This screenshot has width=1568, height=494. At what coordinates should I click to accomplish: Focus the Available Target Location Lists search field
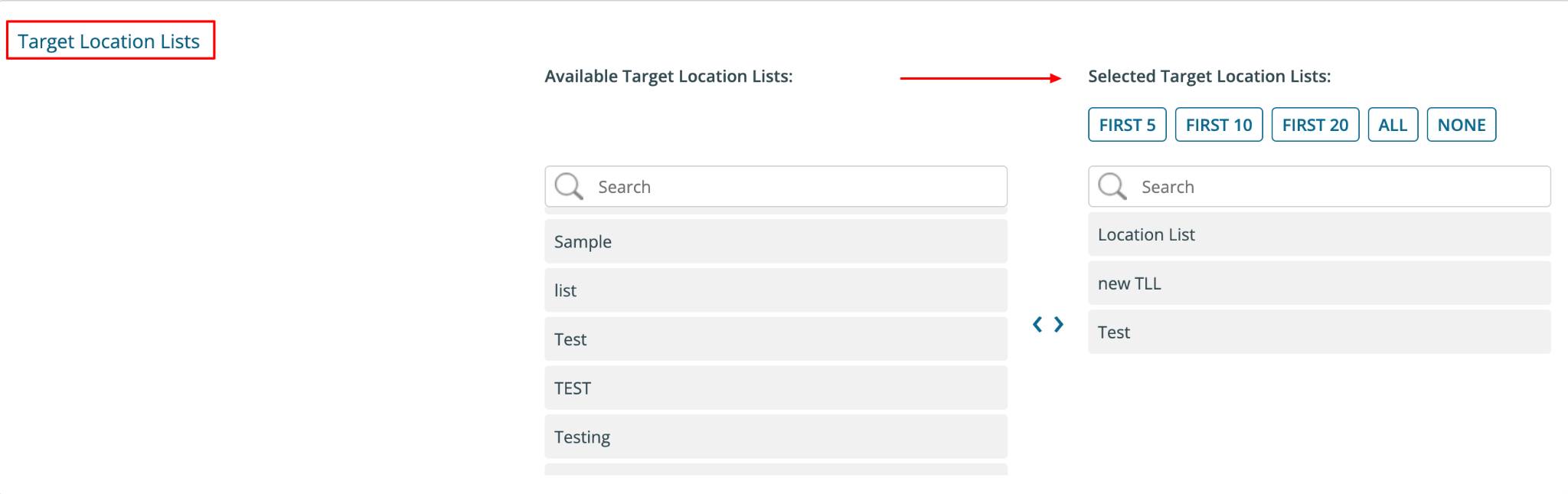click(x=776, y=186)
